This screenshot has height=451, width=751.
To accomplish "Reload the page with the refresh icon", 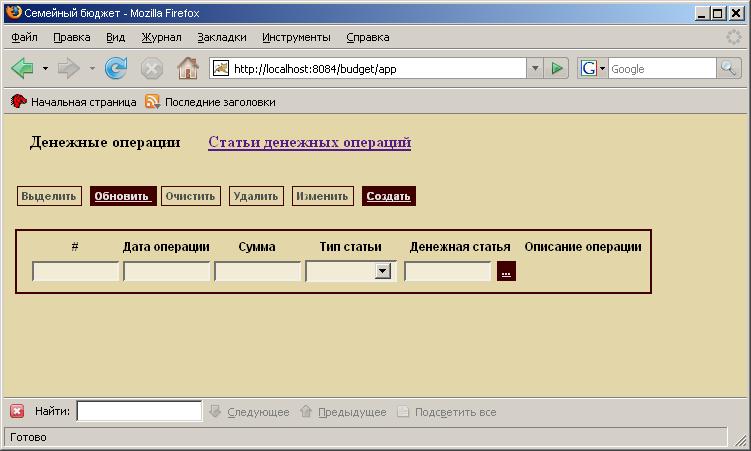I will tap(116, 68).
